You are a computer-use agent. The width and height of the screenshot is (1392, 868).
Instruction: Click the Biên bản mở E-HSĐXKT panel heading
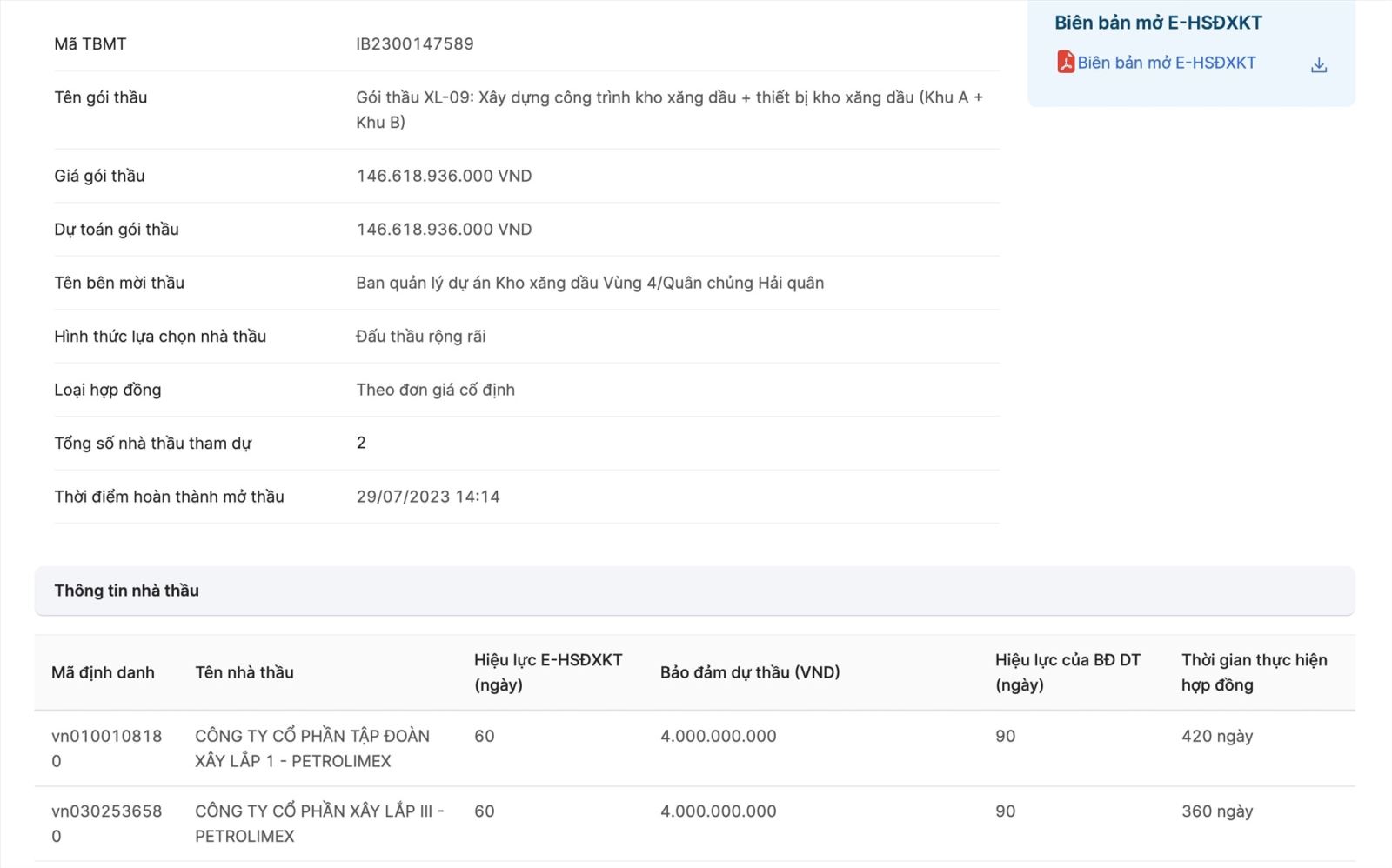coord(1158,23)
